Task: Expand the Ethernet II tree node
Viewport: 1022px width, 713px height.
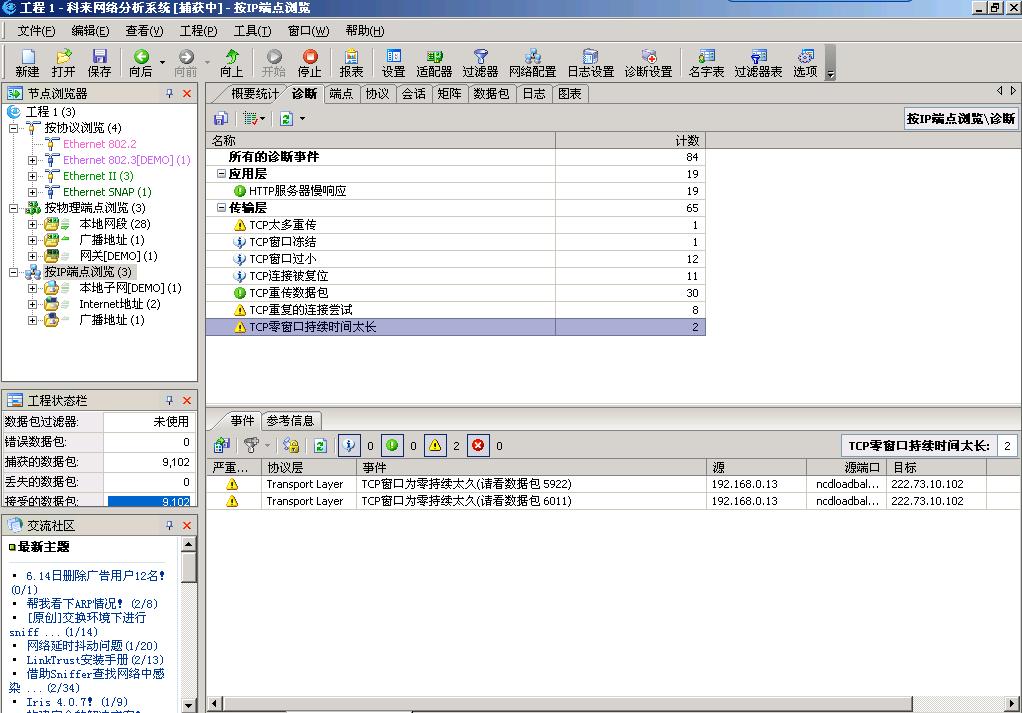Action: click(33, 176)
